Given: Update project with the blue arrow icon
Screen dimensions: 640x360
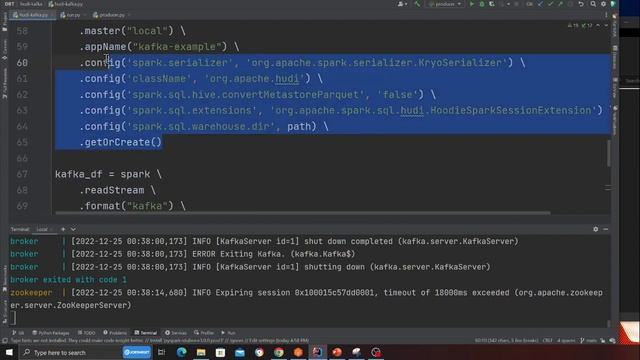Looking at the screenshot, I should (x=541, y=4).
